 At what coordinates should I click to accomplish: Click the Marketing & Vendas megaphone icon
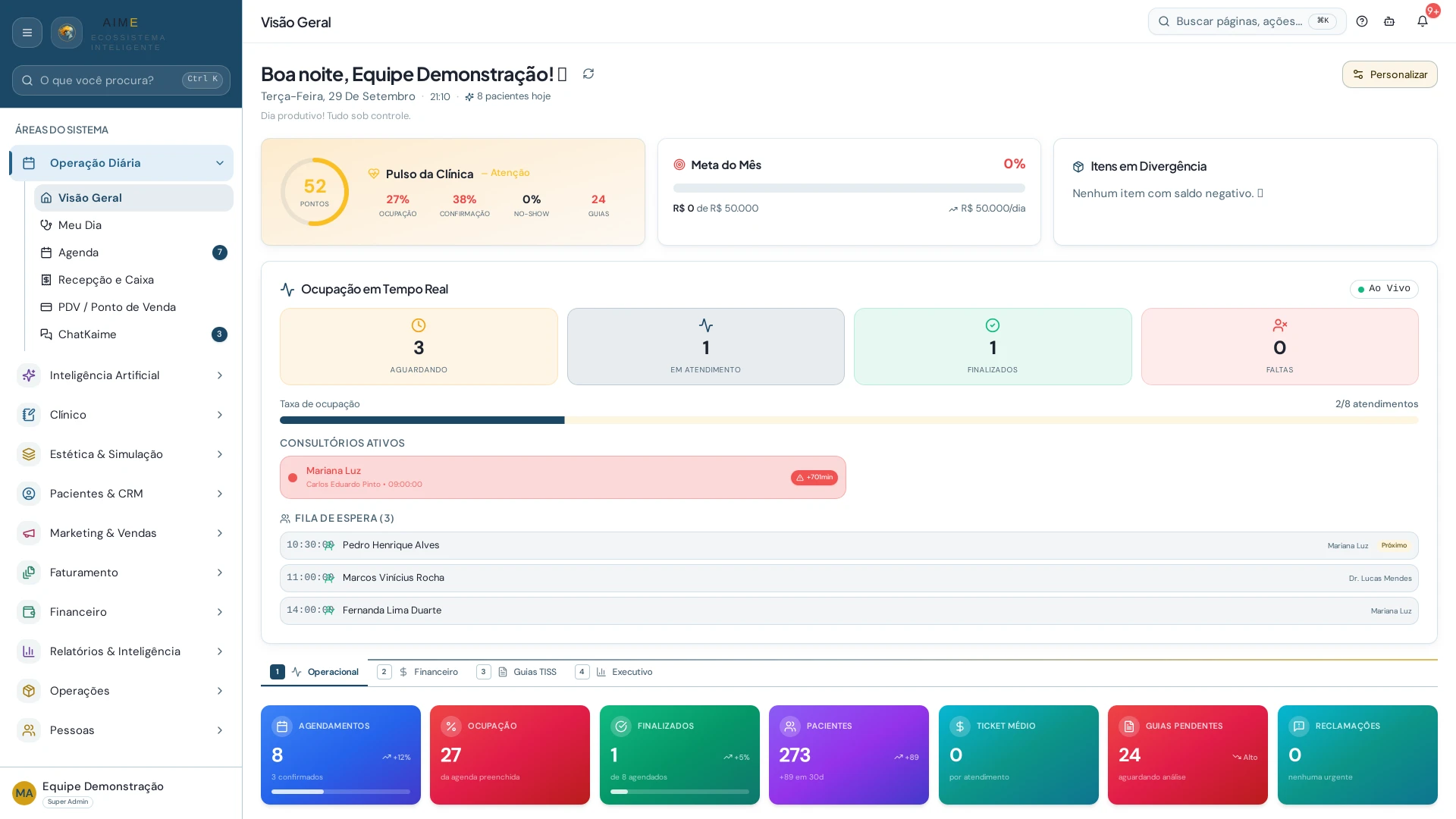(x=29, y=533)
